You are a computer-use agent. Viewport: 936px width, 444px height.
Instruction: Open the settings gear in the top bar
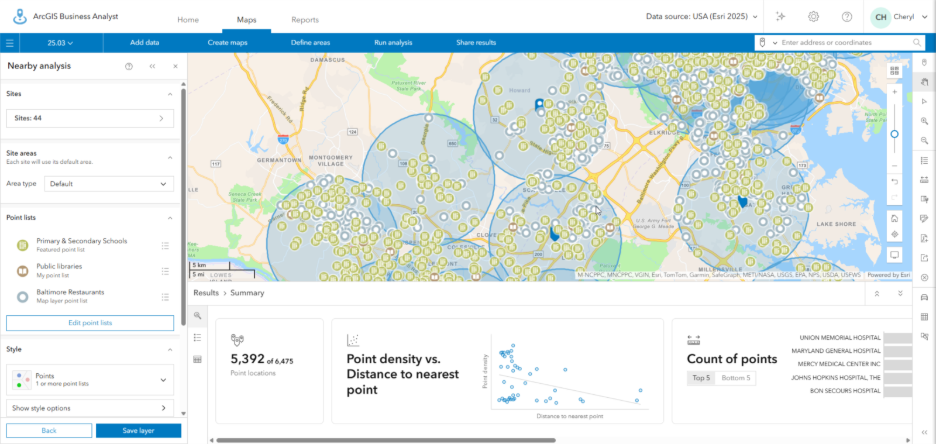tap(813, 17)
